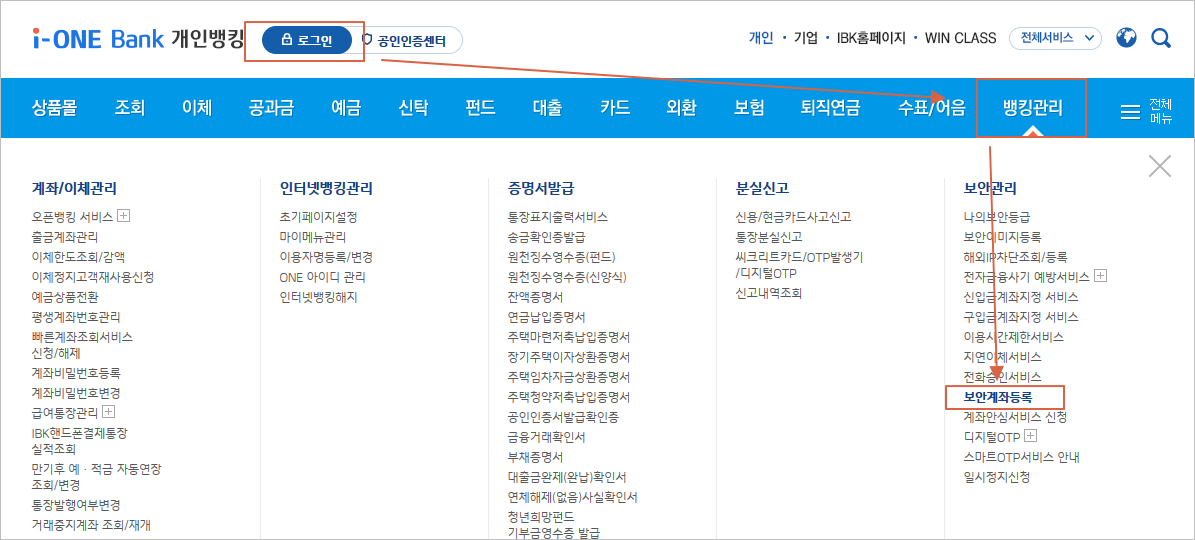The height and width of the screenshot is (540, 1195).
Task: Expand 디지털OTP plus icon
Action: click(1031, 436)
